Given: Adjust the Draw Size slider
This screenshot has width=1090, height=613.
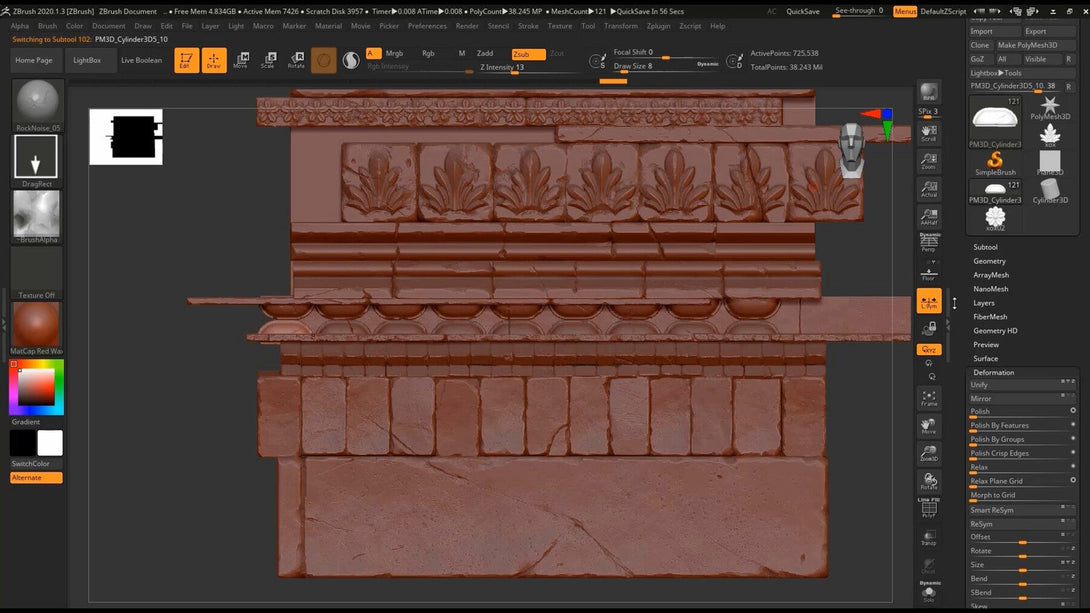Looking at the screenshot, I should click(666, 67).
